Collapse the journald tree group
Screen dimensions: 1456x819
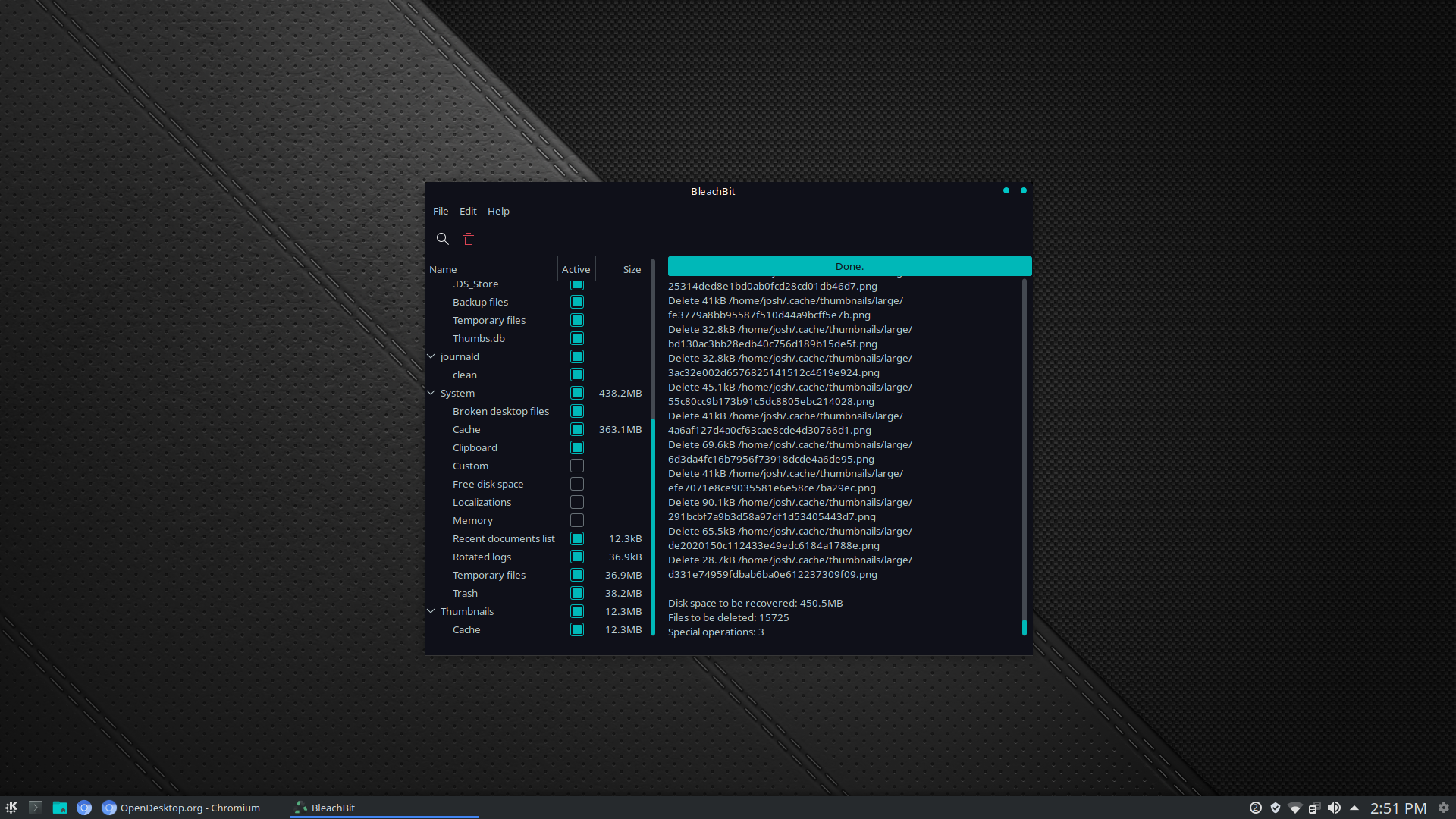coord(431,356)
